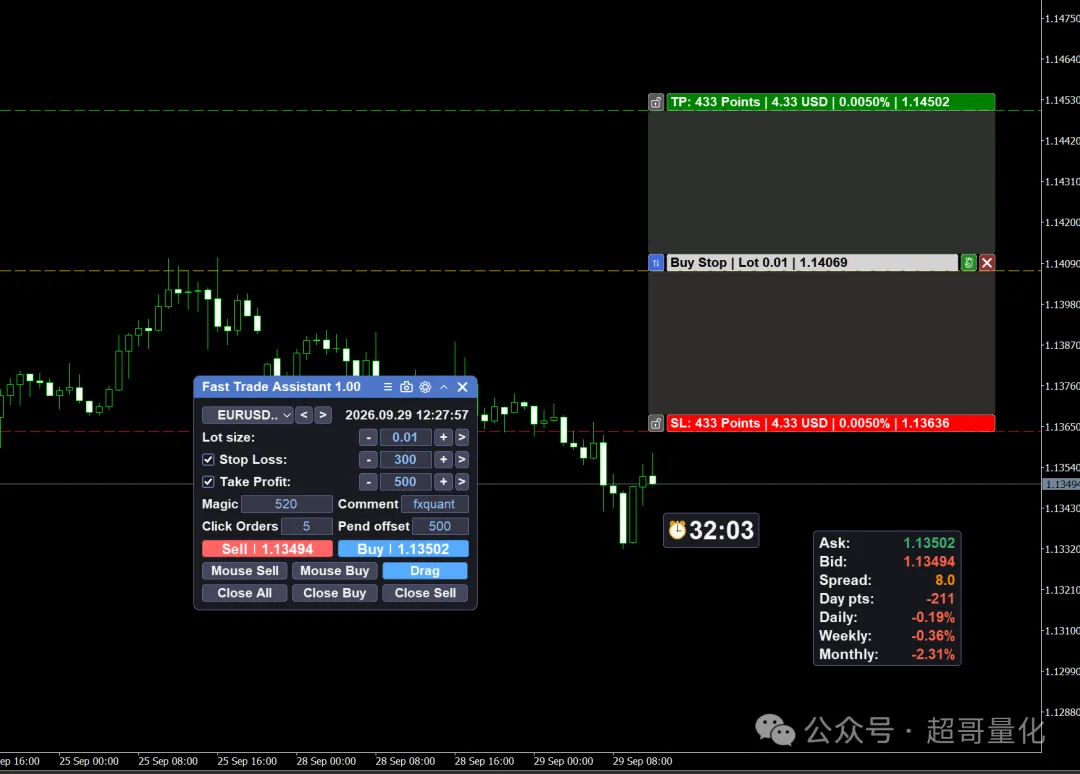This screenshot has width=1080, height=774.
Task: Activate the Mouse Buy button
Action: [335, 571]
